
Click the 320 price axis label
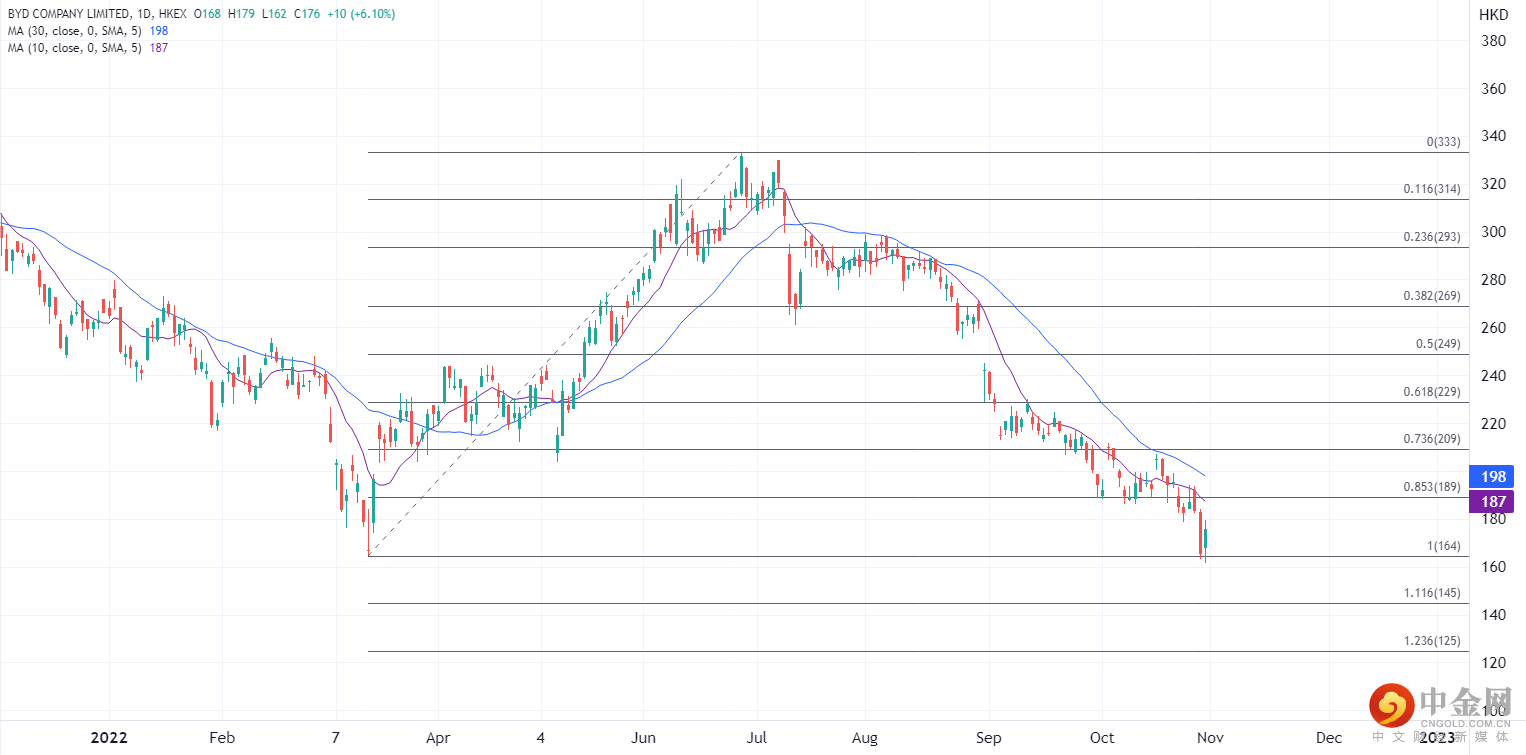pos(1494,185)
